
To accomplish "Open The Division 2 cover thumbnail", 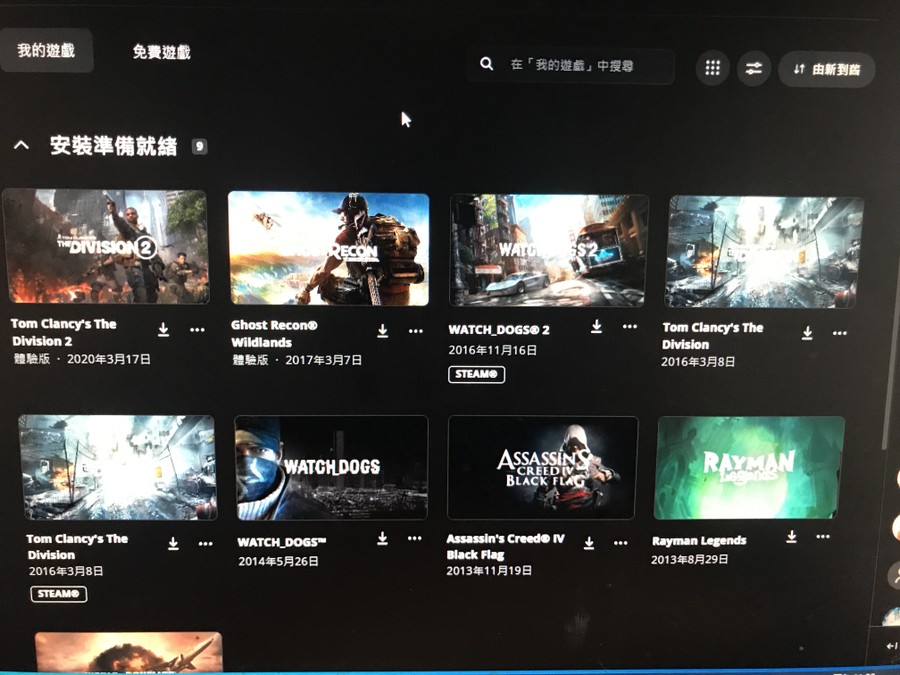I will [x=107, y=246].
